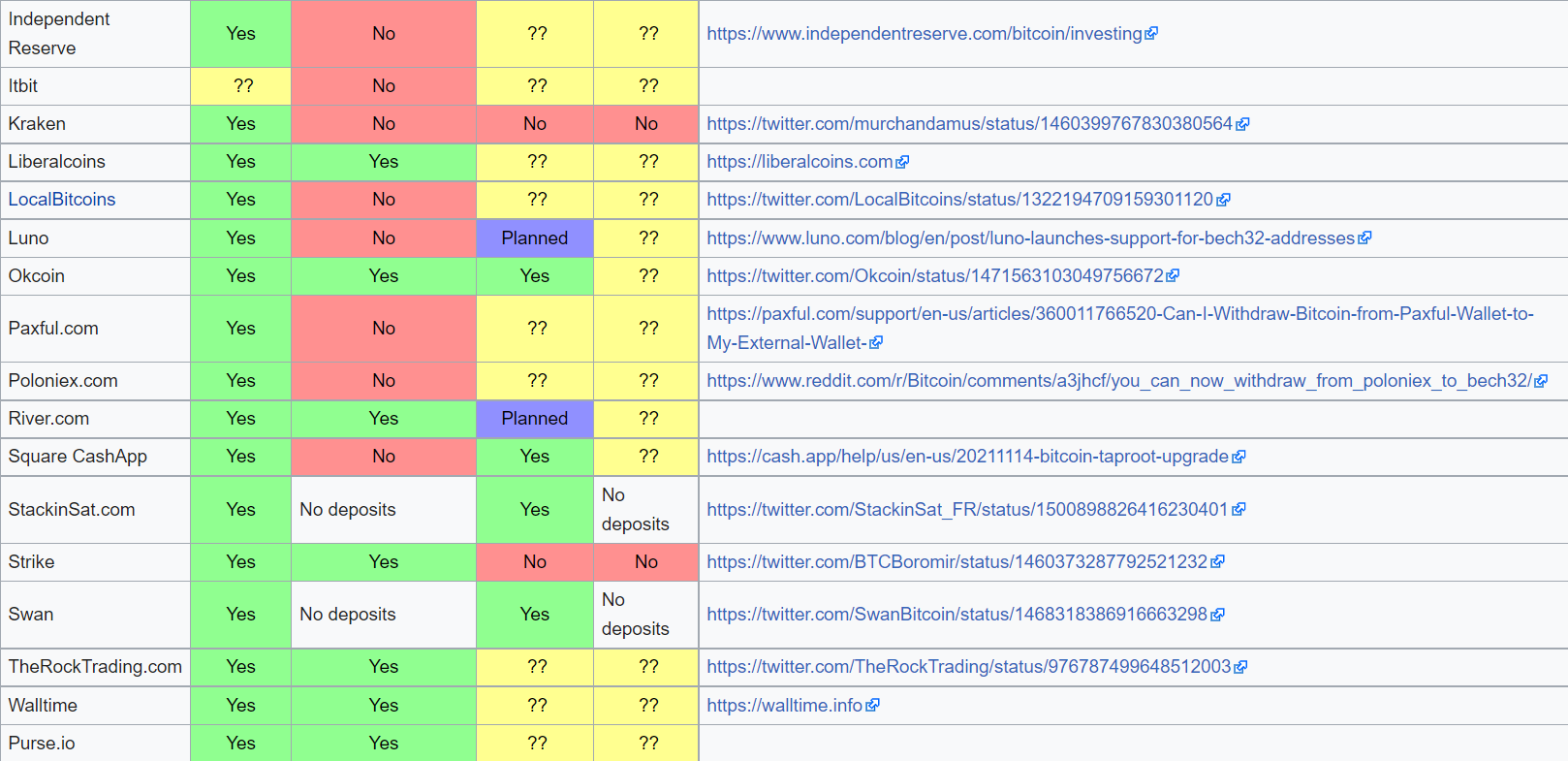Viewport: 1568px width, 761px height.
Task: Click the external-link icon after the independentreserve URL
Action: click(x=1151, y=34)
